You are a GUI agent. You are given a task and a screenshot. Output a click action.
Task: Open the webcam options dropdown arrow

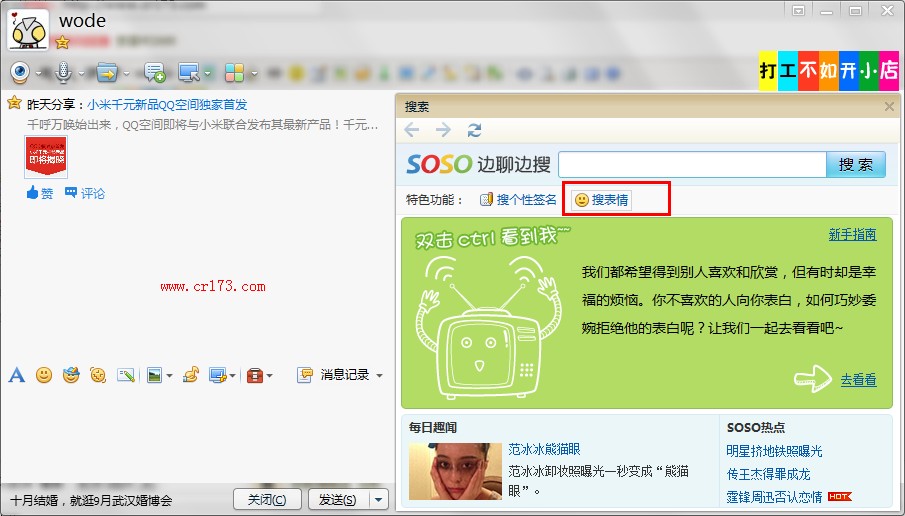(x=39, y=73)
